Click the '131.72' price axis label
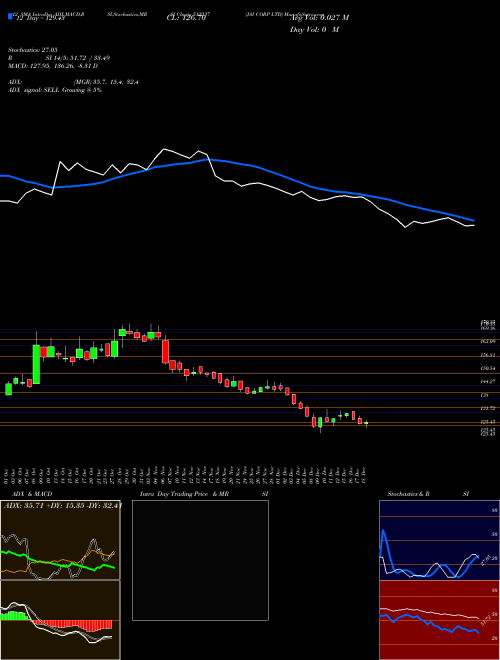500x660 pixels. point(487,408)
